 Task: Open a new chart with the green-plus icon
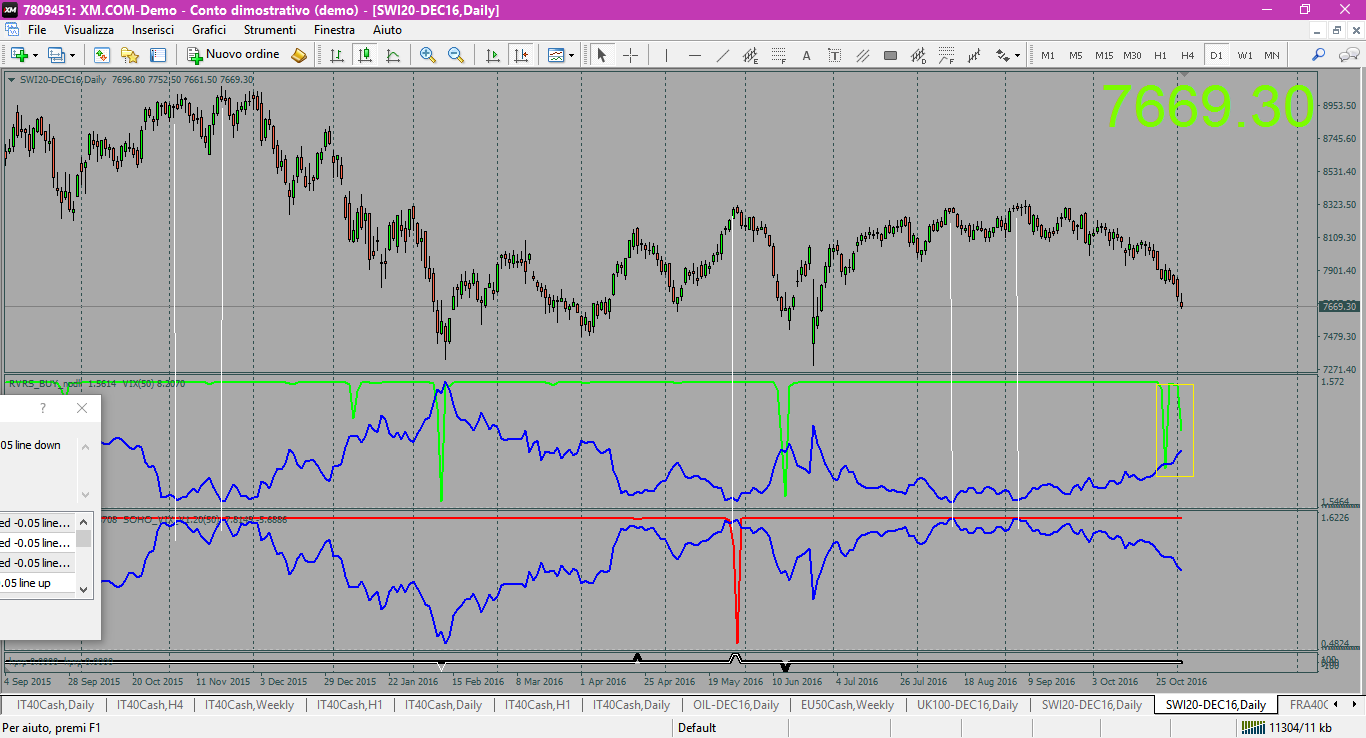pos(19,55)
